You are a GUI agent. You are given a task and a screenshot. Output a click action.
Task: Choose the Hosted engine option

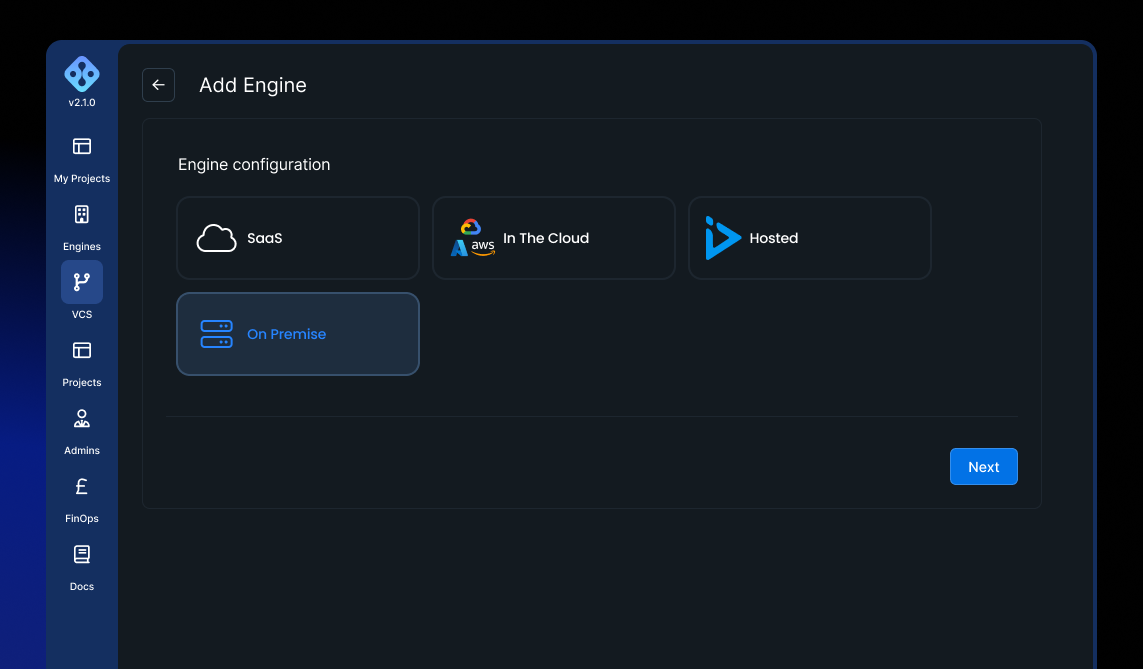[x=810, y=238]
